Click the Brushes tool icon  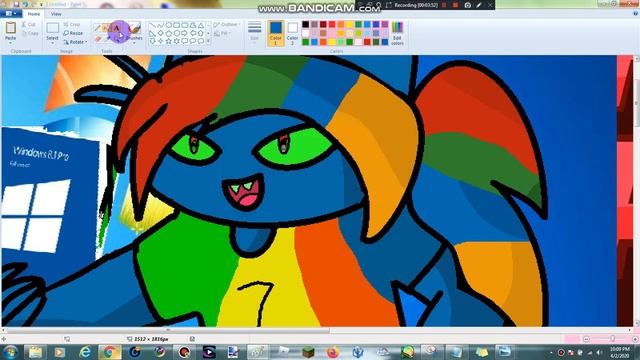point(134,28)
